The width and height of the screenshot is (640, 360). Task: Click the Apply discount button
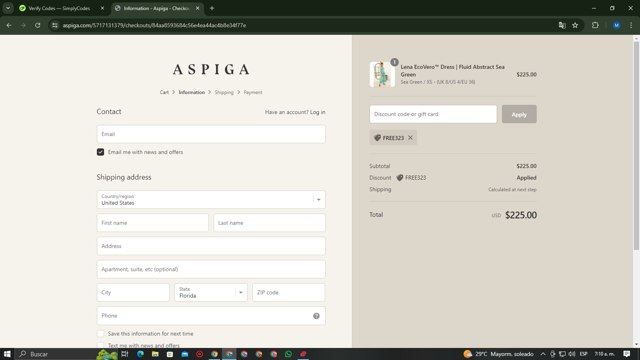click(x=519, y=114)
